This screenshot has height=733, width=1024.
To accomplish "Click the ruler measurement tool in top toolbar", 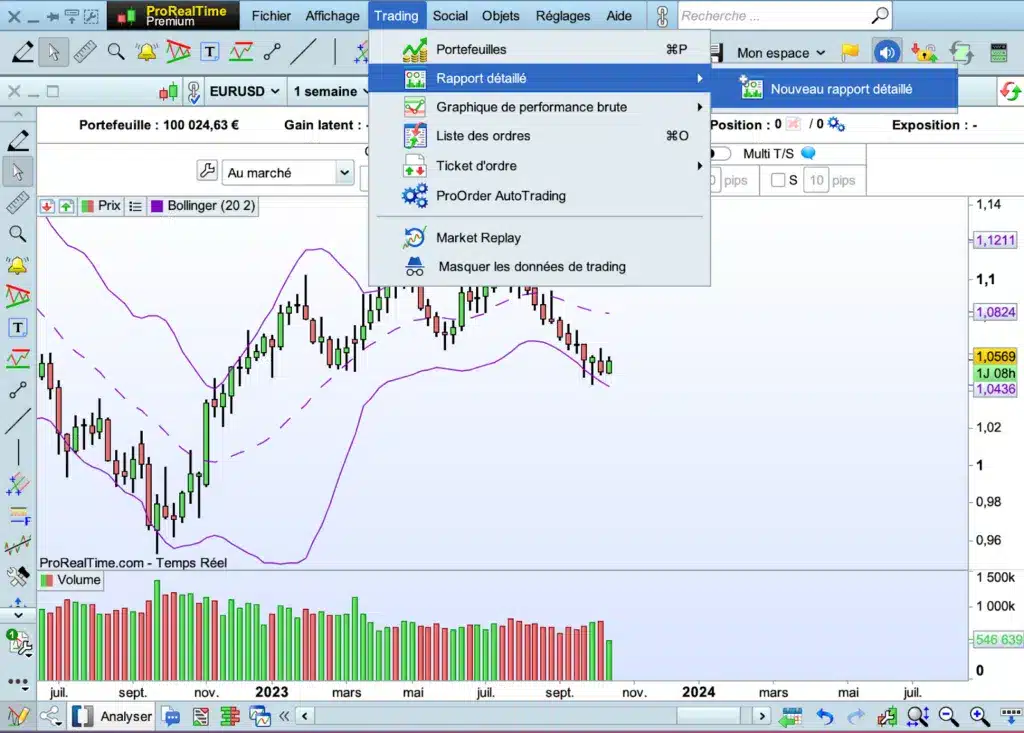I will (x=85, y=51).
